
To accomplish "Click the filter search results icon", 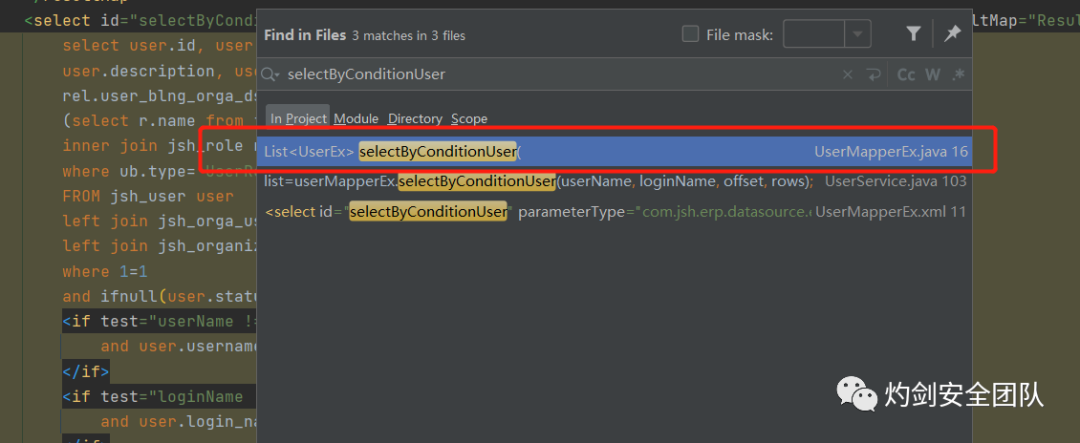I will (x=913, y=34).
